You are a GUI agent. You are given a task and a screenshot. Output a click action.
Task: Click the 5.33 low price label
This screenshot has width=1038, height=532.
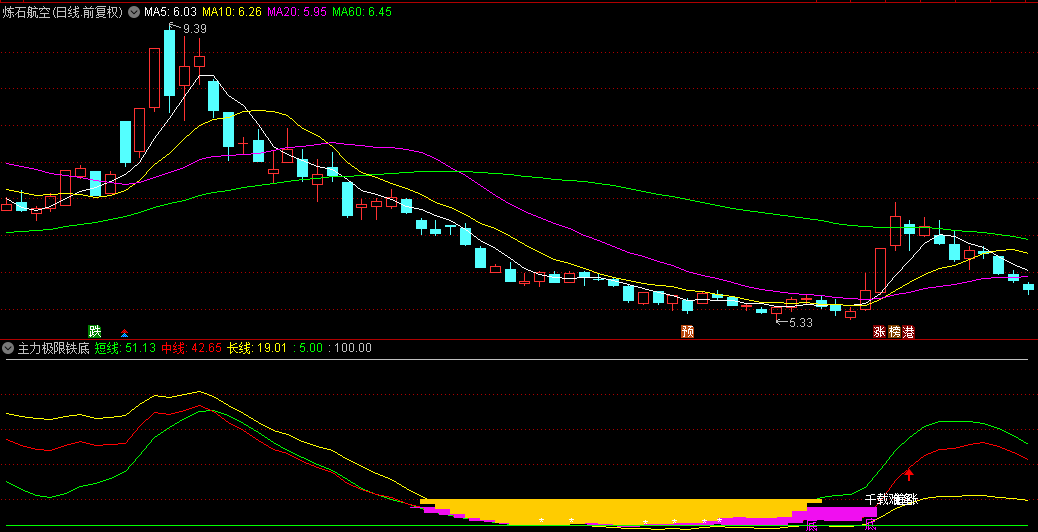pyautogui.click(x=800, y=323)
